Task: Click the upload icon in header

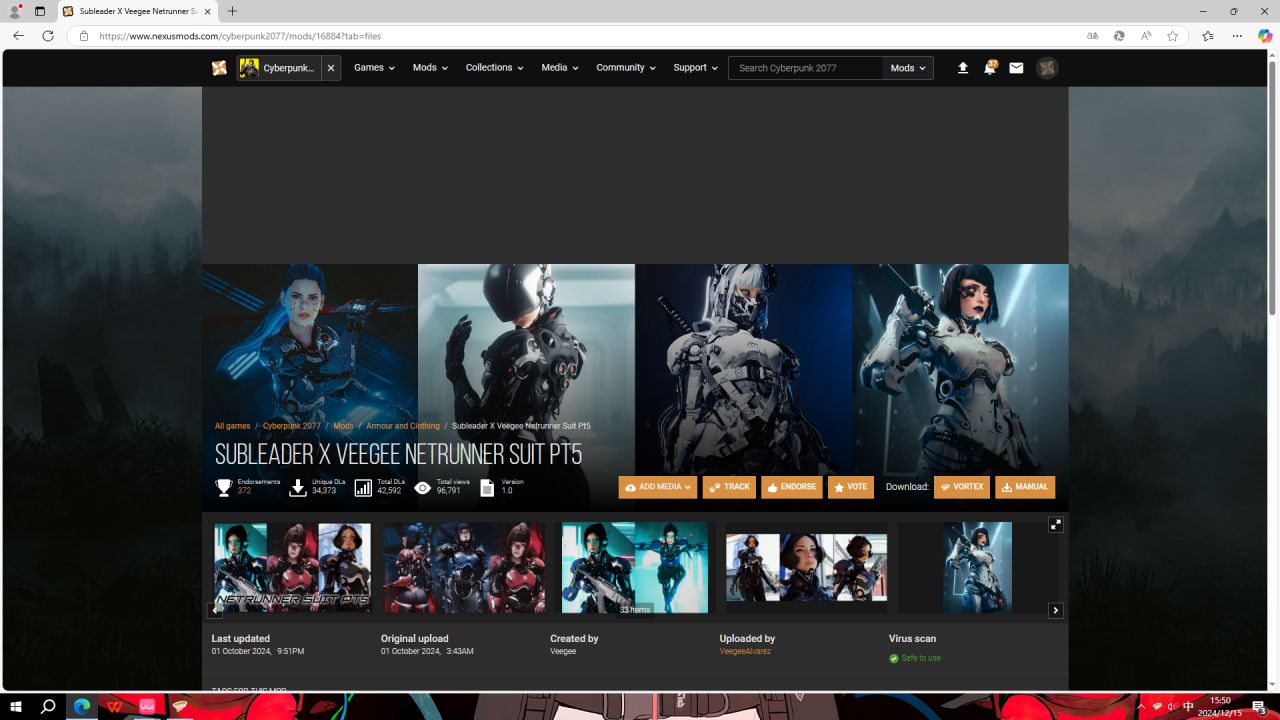Action: tap(963, 68)
